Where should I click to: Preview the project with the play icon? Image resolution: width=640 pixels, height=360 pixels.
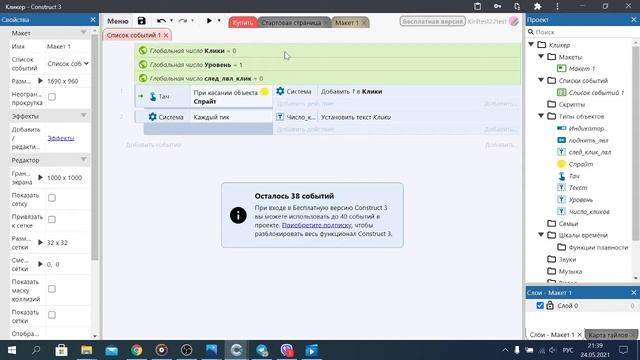[x=209, y=20]
